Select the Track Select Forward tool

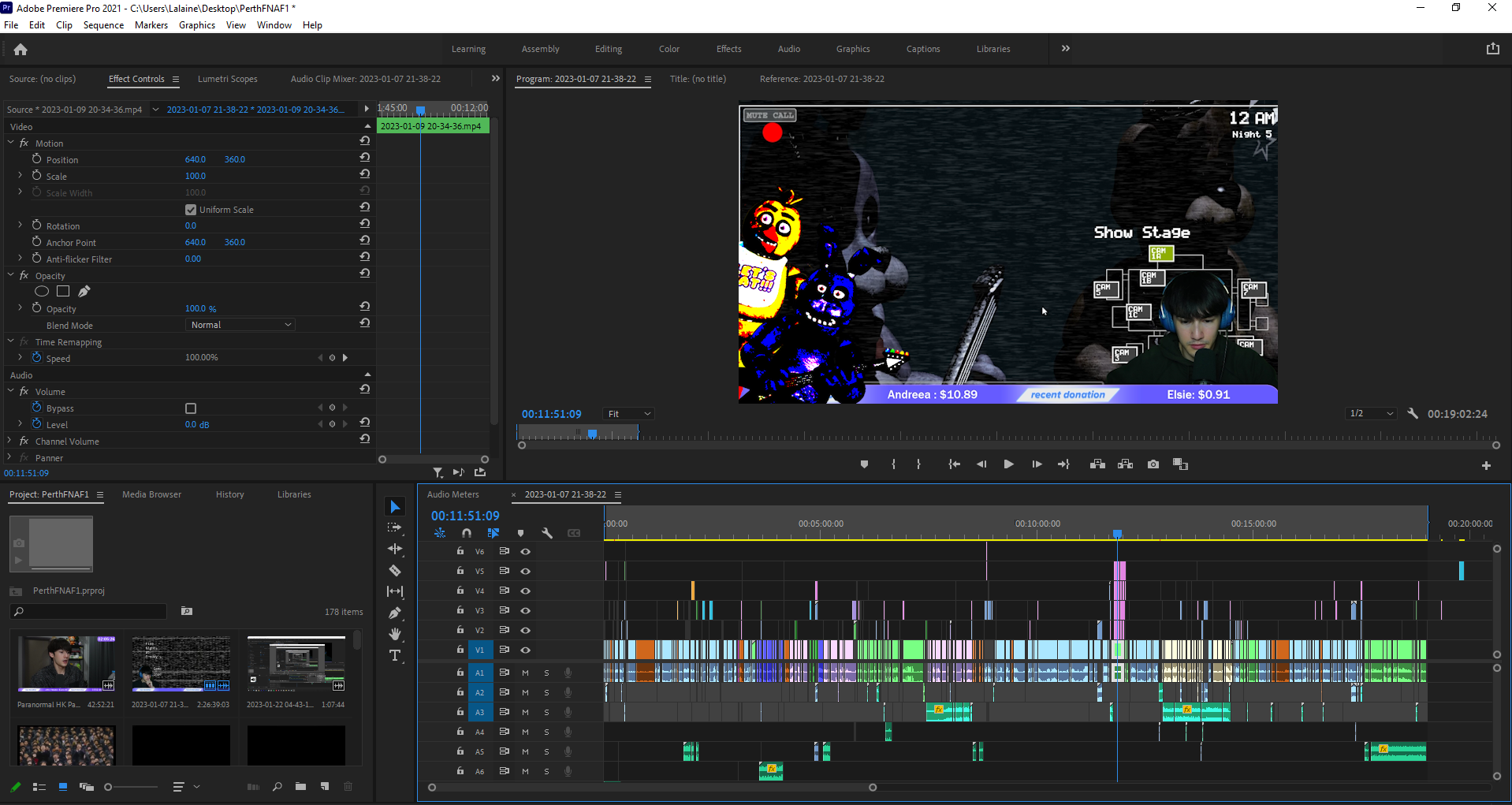[x=395, y=527]
